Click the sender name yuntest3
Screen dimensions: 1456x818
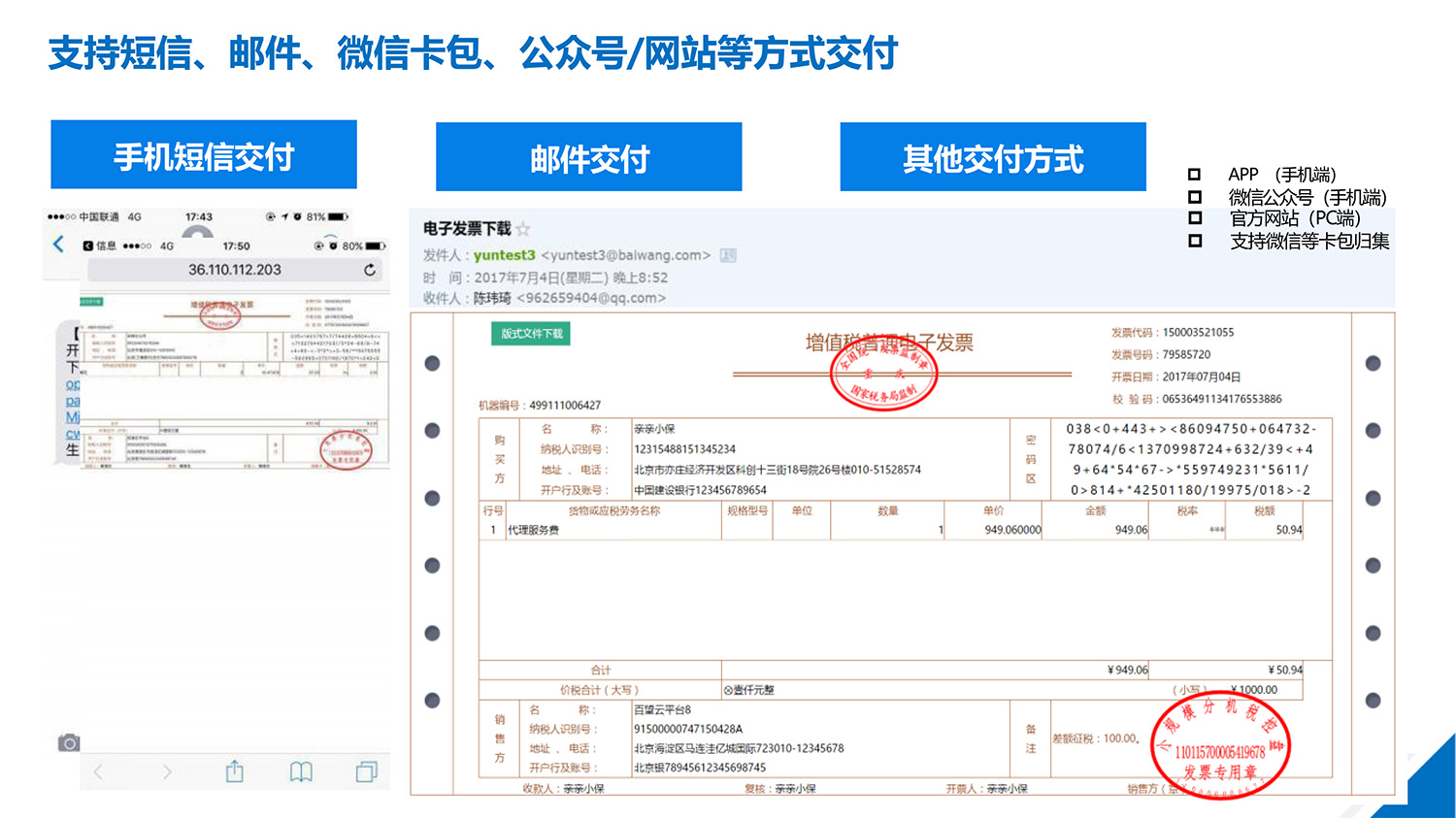point(504,255)
